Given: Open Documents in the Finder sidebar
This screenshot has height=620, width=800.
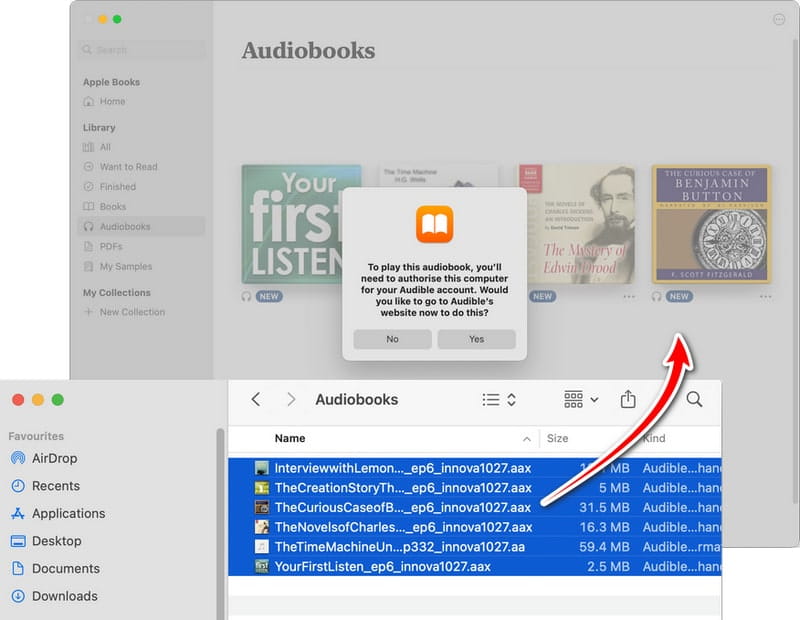Looking at the screenshot, I should point(65,568).
